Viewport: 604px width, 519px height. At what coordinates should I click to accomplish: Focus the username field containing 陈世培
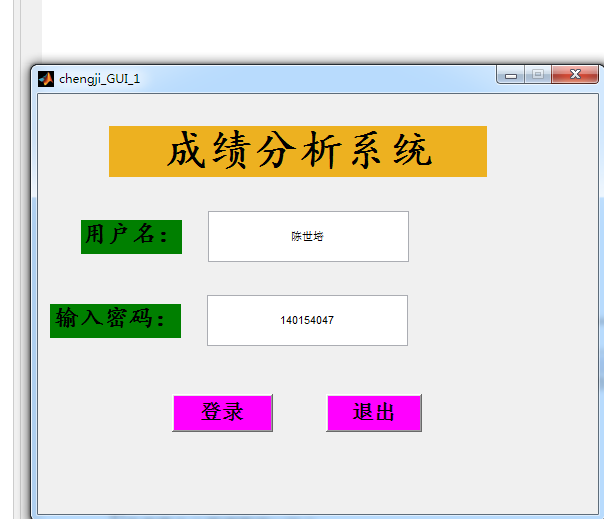308,236
